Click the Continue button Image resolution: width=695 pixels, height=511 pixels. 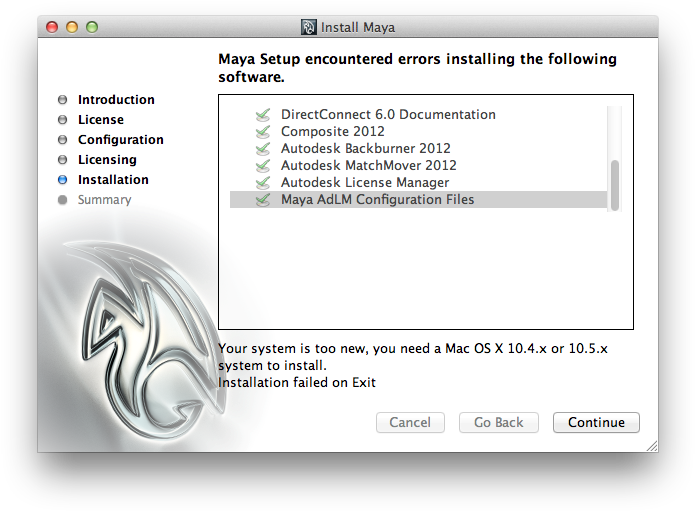click(596, 422)
